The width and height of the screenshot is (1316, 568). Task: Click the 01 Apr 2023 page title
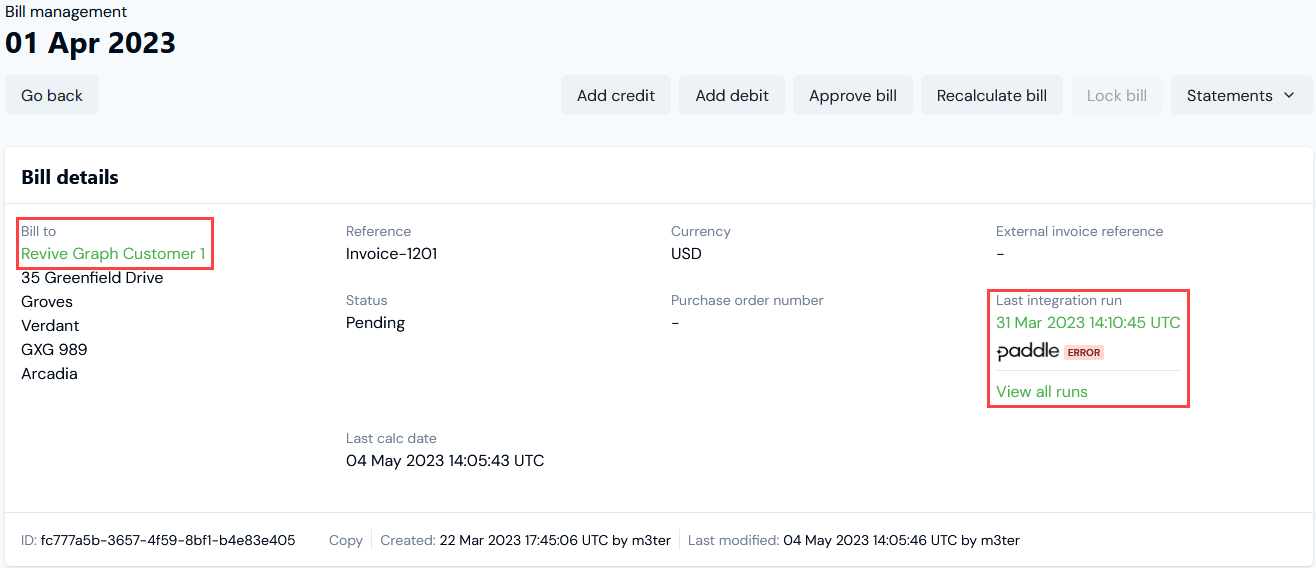(x=90, y=43)
